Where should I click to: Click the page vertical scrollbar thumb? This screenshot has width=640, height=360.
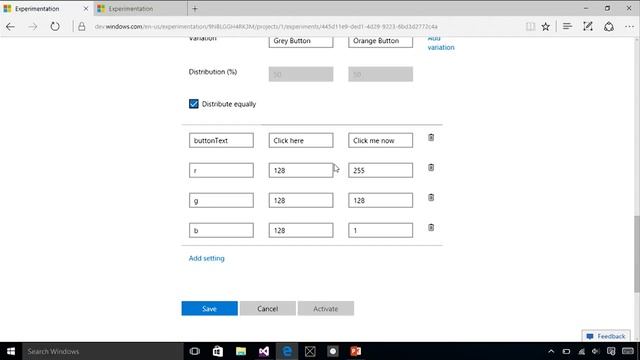coord(637,254)
